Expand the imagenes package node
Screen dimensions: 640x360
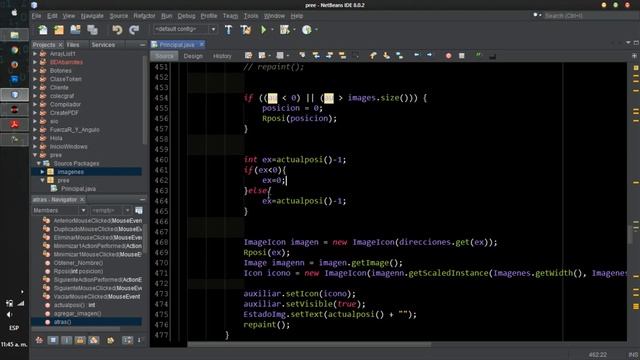coord(42,172)
